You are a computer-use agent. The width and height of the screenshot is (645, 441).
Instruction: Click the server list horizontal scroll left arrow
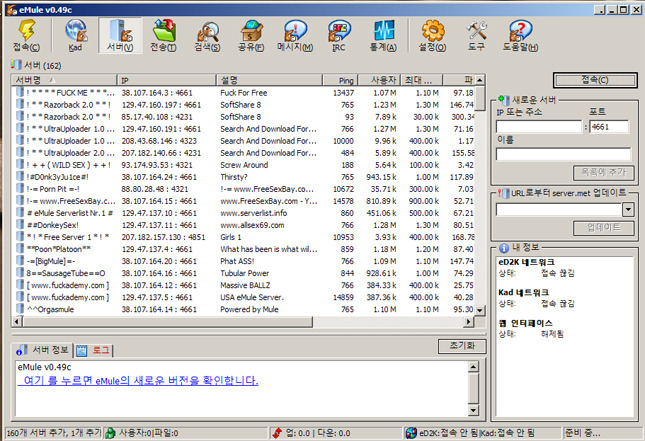[x=17, y=322]
